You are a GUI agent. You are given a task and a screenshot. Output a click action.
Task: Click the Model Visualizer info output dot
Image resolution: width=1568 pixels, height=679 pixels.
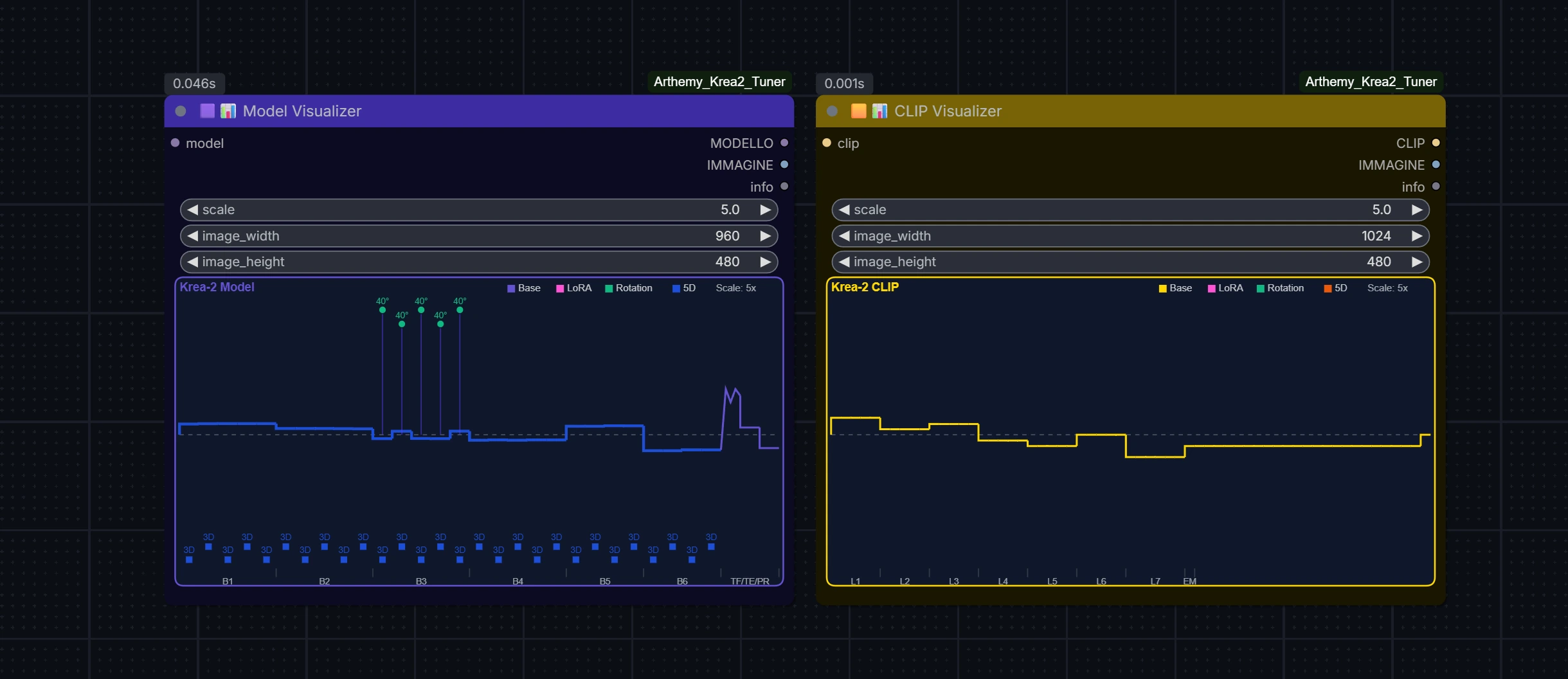tap(784, 186)
